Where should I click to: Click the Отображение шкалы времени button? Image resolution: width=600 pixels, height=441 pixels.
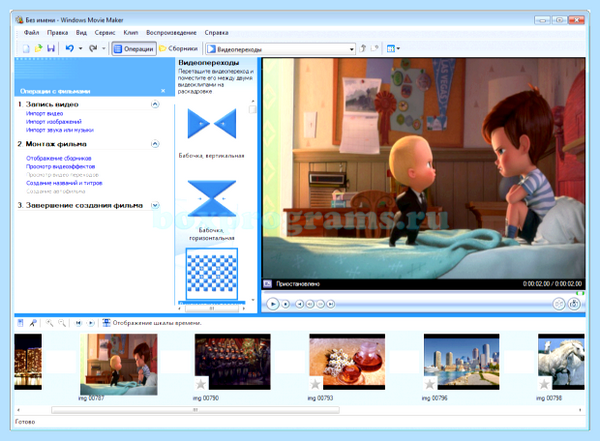(152, 323)
